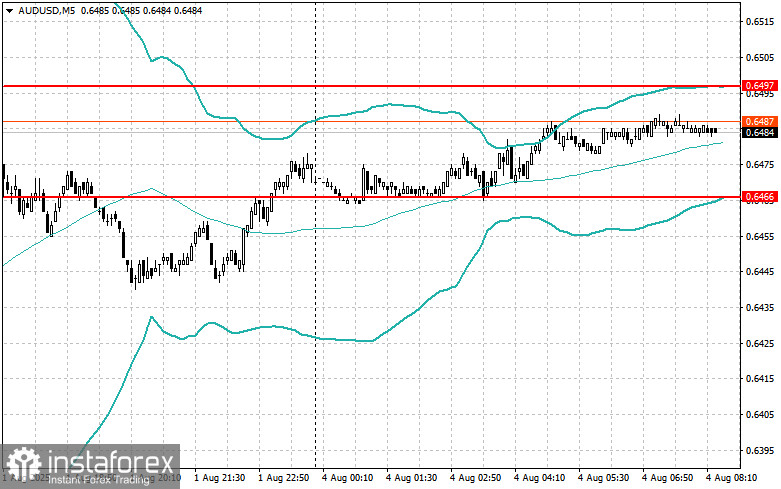Select the orange 0.6487 price tag
The height and width of the screenshot is (489, 781).
(x=760, y=121)
